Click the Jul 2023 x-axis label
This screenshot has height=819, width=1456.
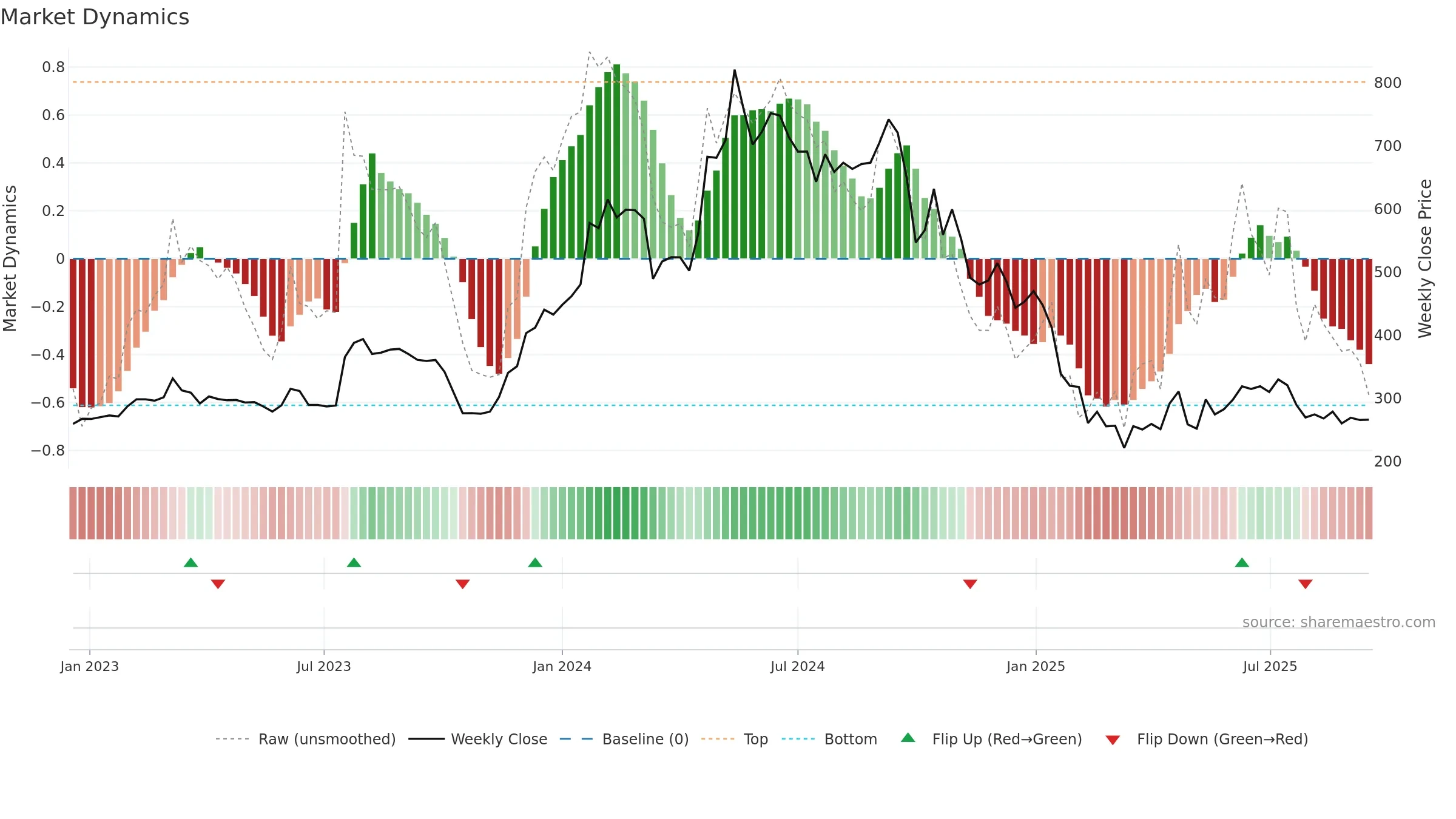click(x=324, y=666)
